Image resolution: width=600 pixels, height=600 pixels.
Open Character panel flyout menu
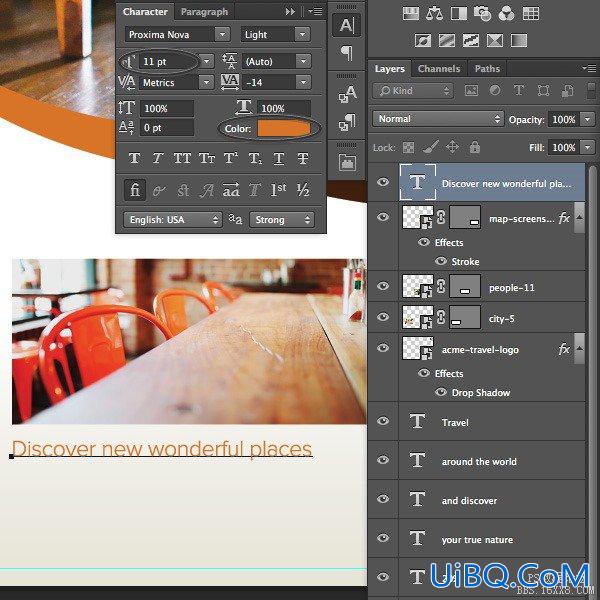pos(316,11)
